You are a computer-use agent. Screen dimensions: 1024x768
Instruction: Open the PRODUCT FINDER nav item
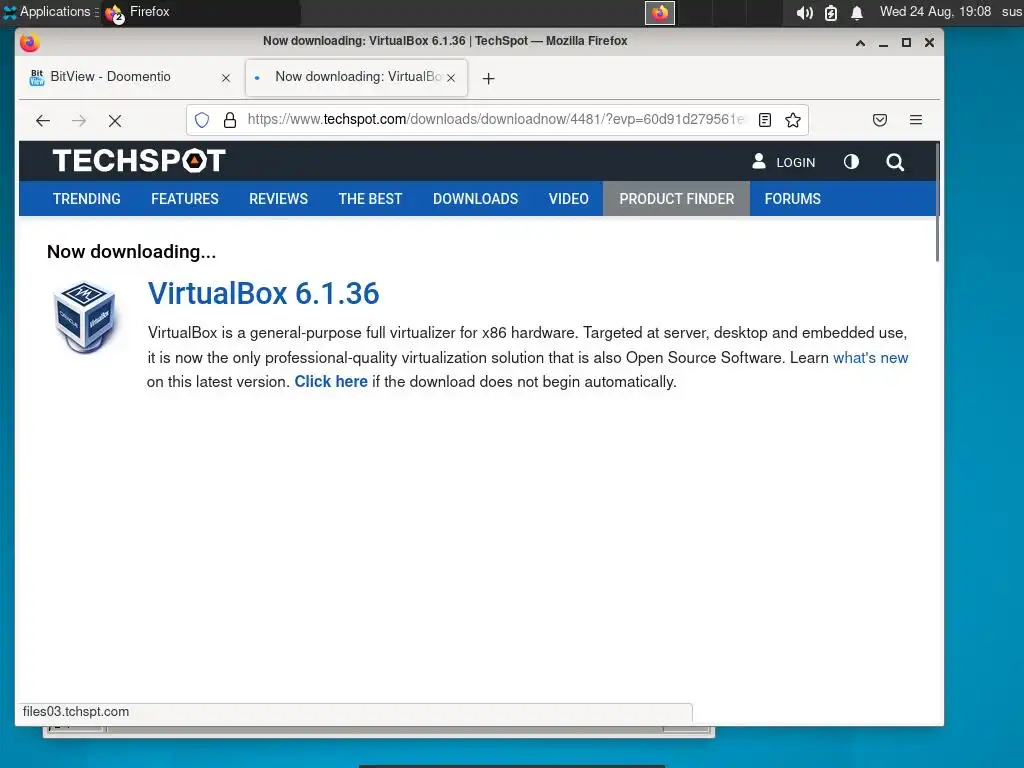[x=677, y=199]
